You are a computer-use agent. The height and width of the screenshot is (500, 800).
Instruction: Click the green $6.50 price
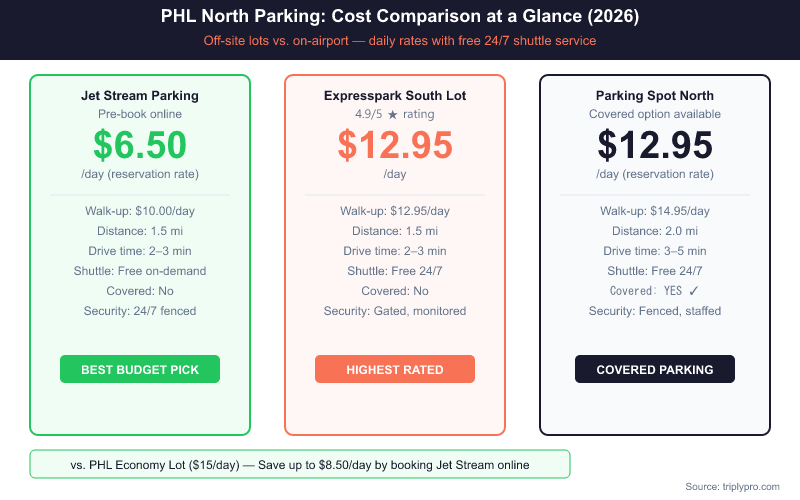coord(140,145)
